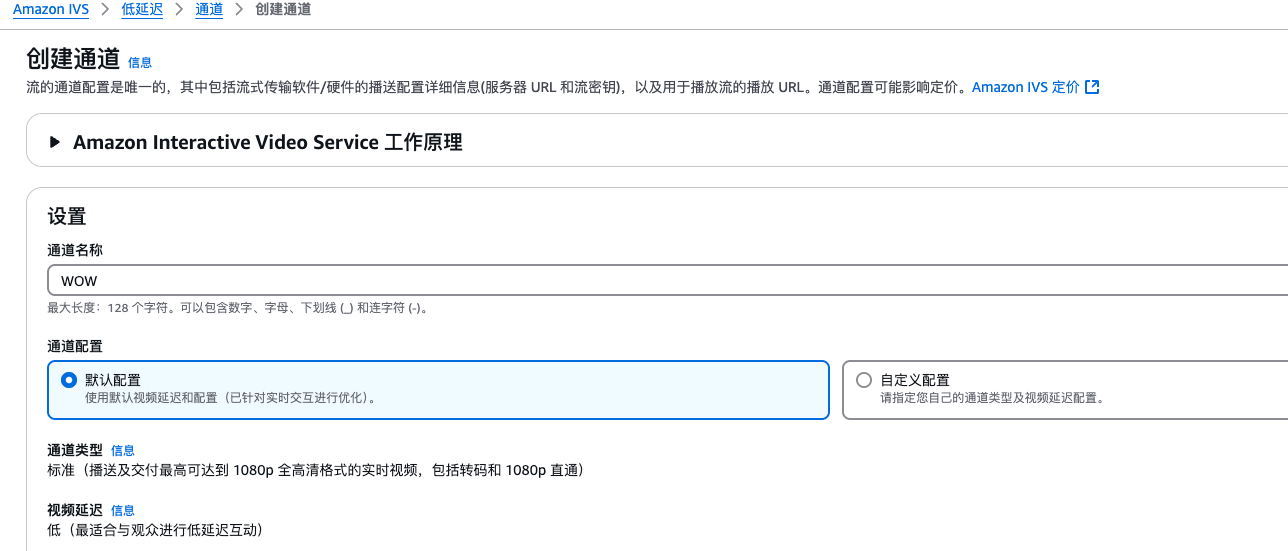
Task: Navigate to 通道 breadcrumb link
Action: coord(209,9)
